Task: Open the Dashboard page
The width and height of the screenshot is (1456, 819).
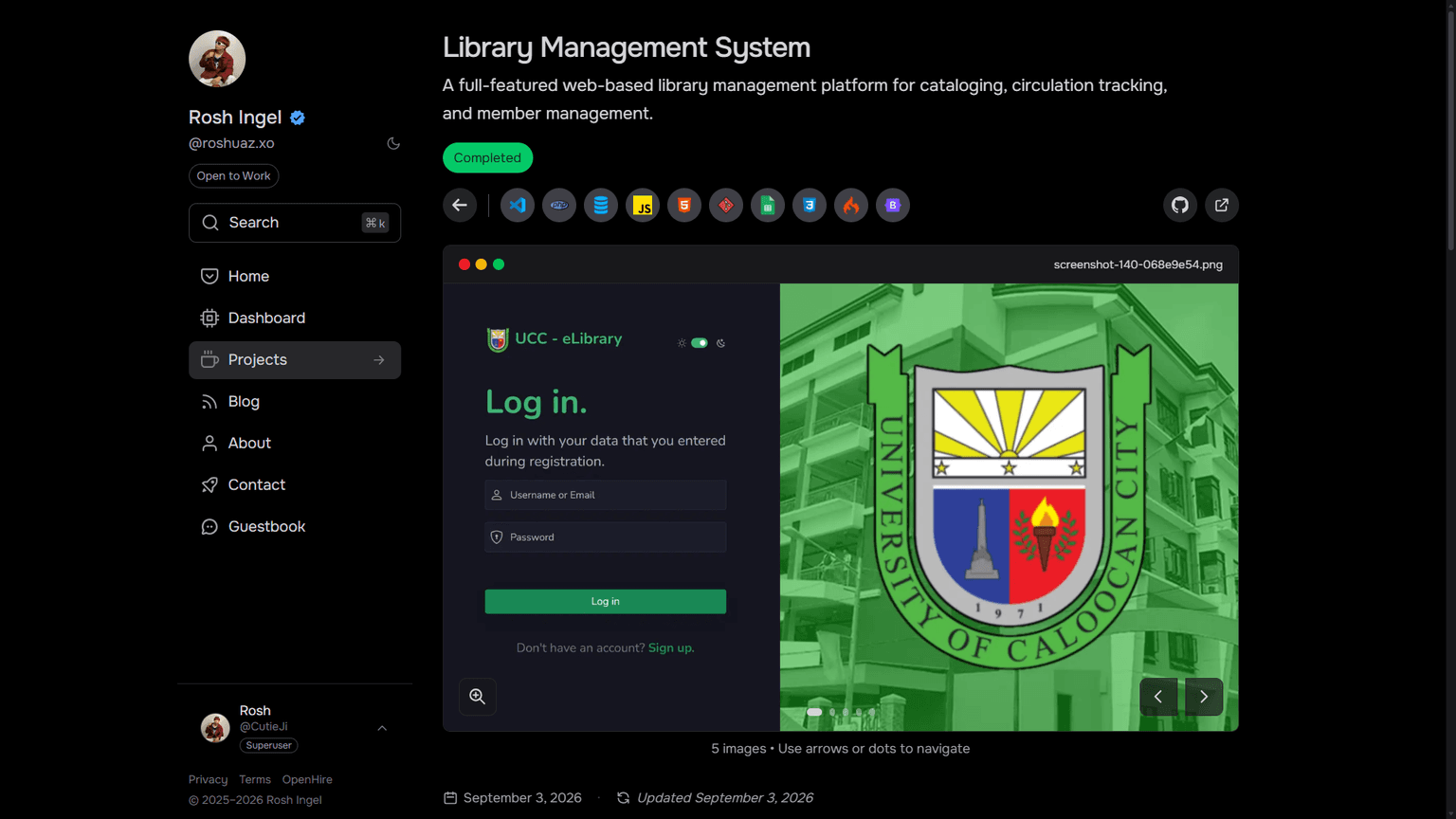Action: click(x=295, y=318)
